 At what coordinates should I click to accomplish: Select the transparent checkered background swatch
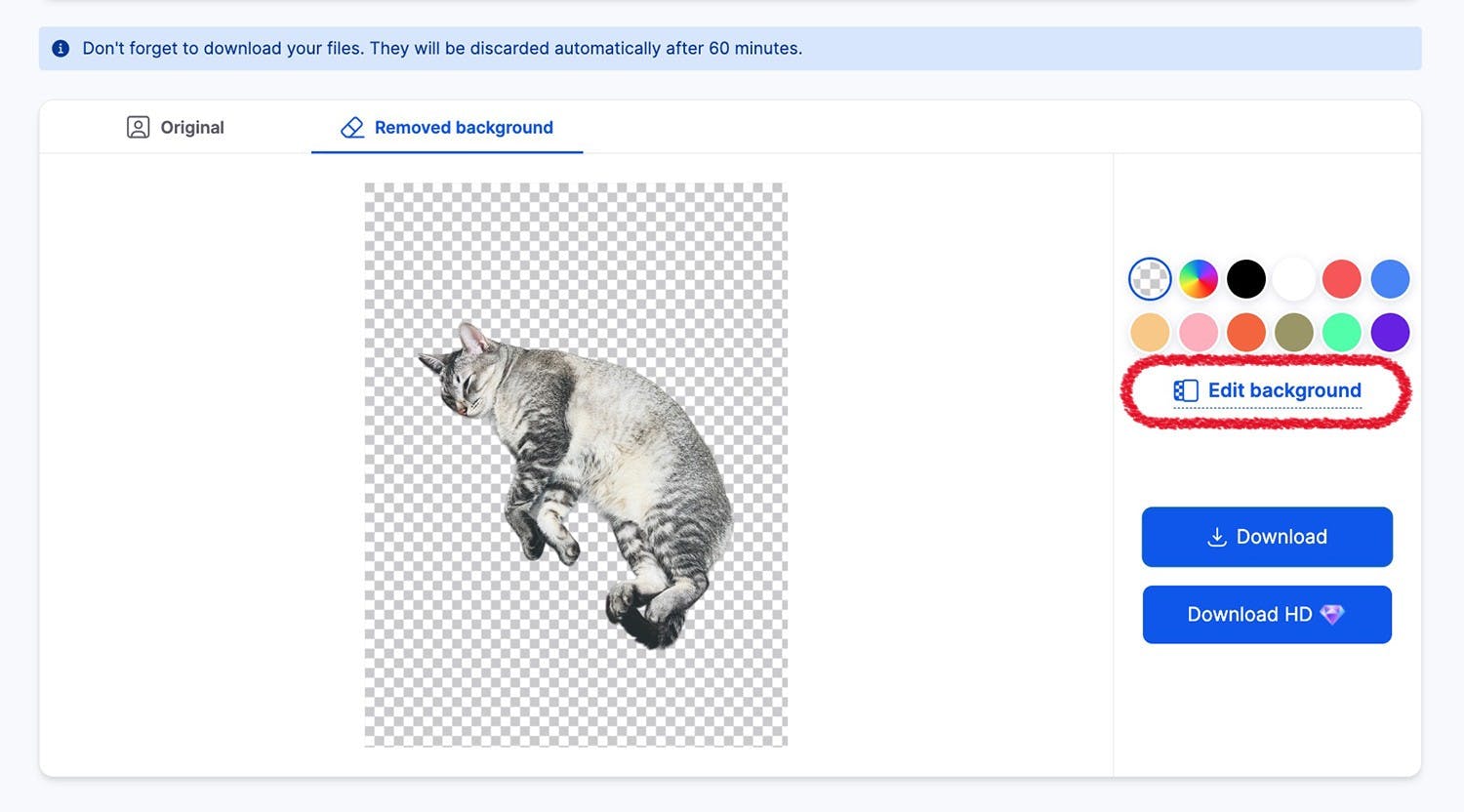(1150, 279)
